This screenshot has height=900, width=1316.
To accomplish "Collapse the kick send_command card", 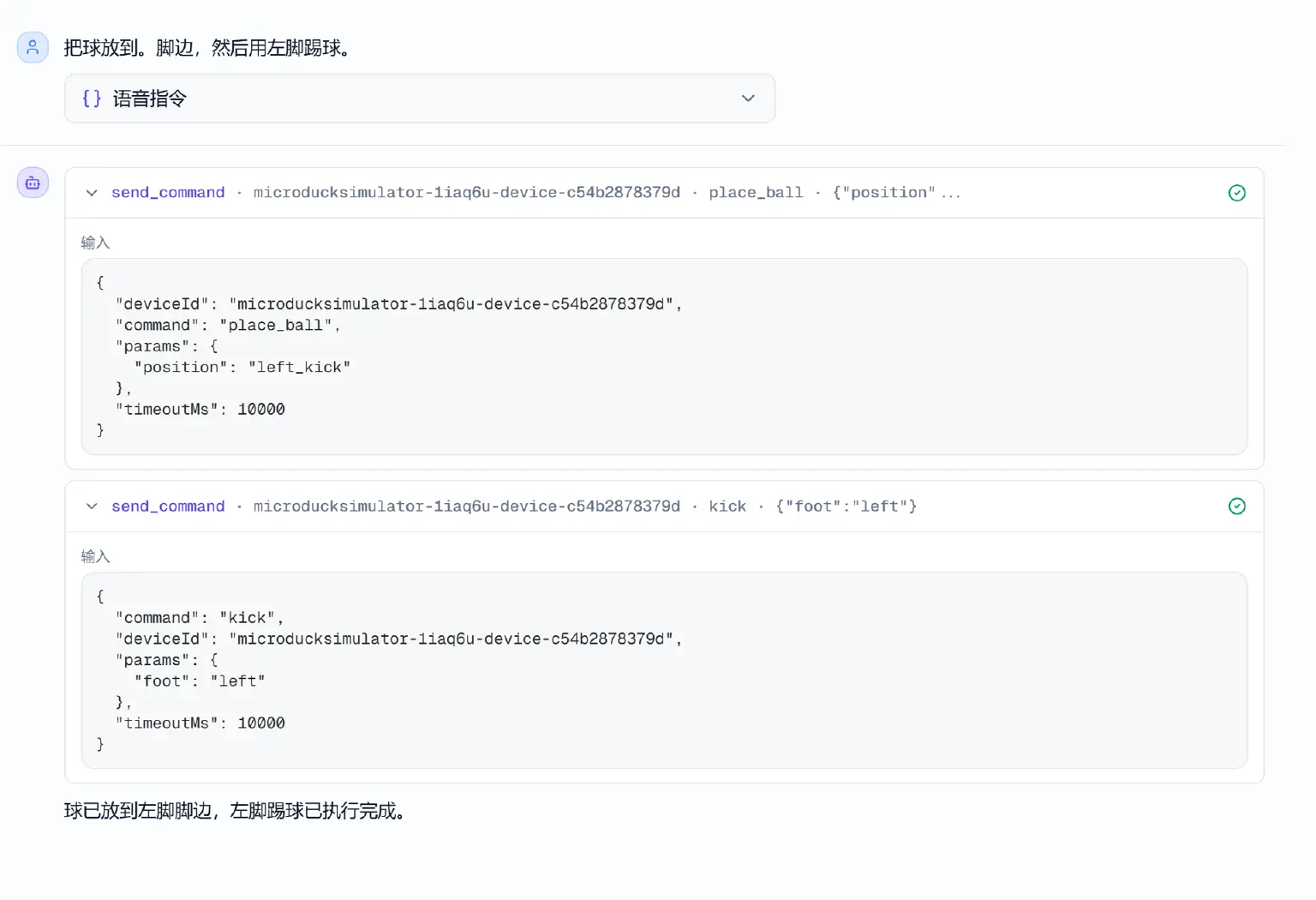I will click(x=92, y=507).
